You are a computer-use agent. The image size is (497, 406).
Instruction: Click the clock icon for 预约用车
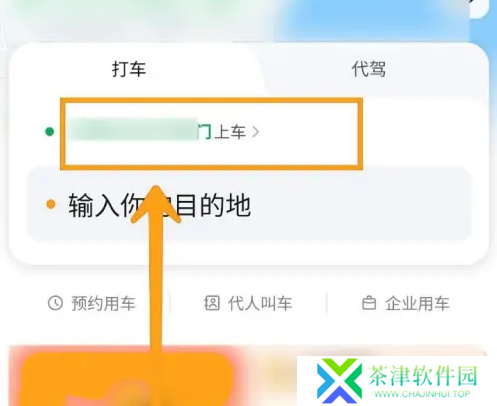[x=55, y=303]
